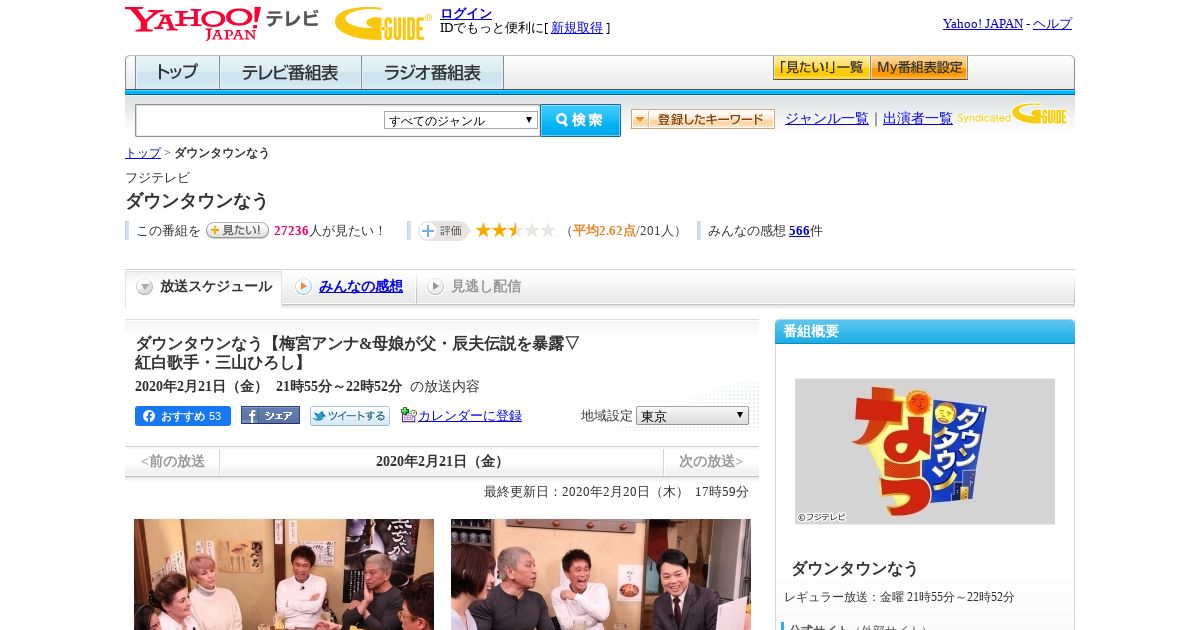Click the program photo with suited man

[x=601, y=574]
